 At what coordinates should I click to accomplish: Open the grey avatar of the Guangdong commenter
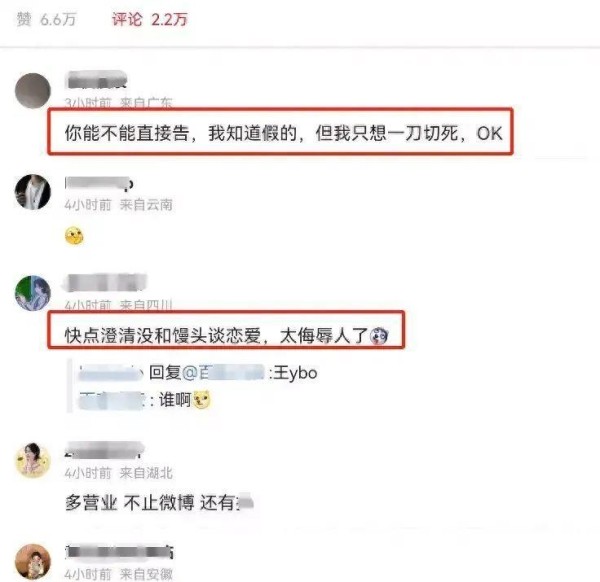point(33,91)
